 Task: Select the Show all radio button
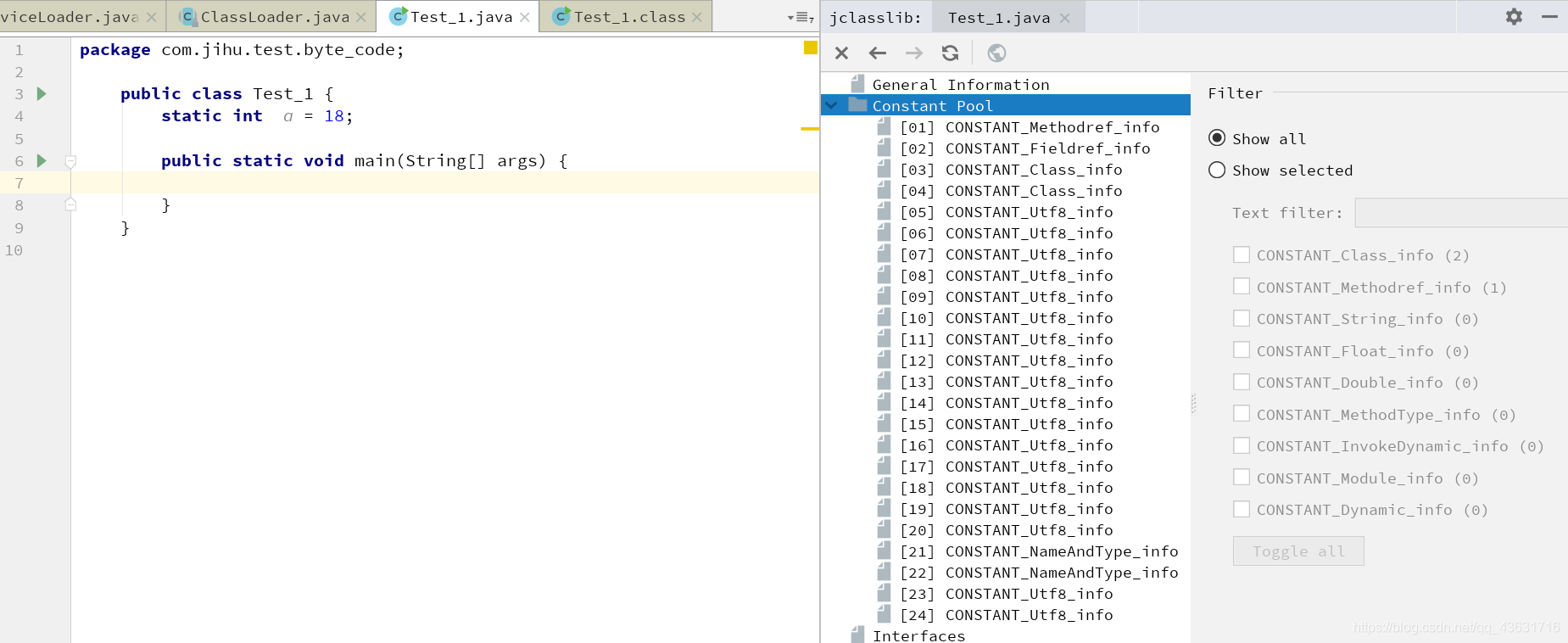coord(1217,137)
